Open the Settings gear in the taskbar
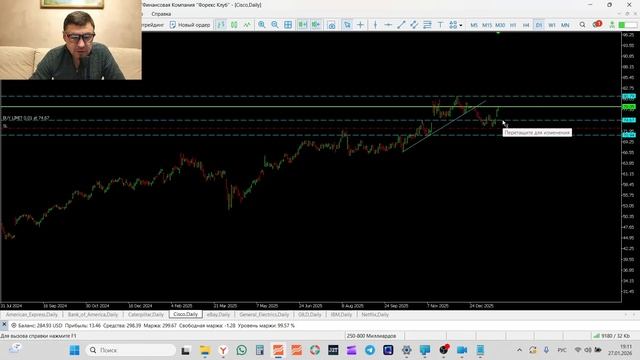Screen dimensions: 640x360 pyautogui.click(x=406, y=350)
